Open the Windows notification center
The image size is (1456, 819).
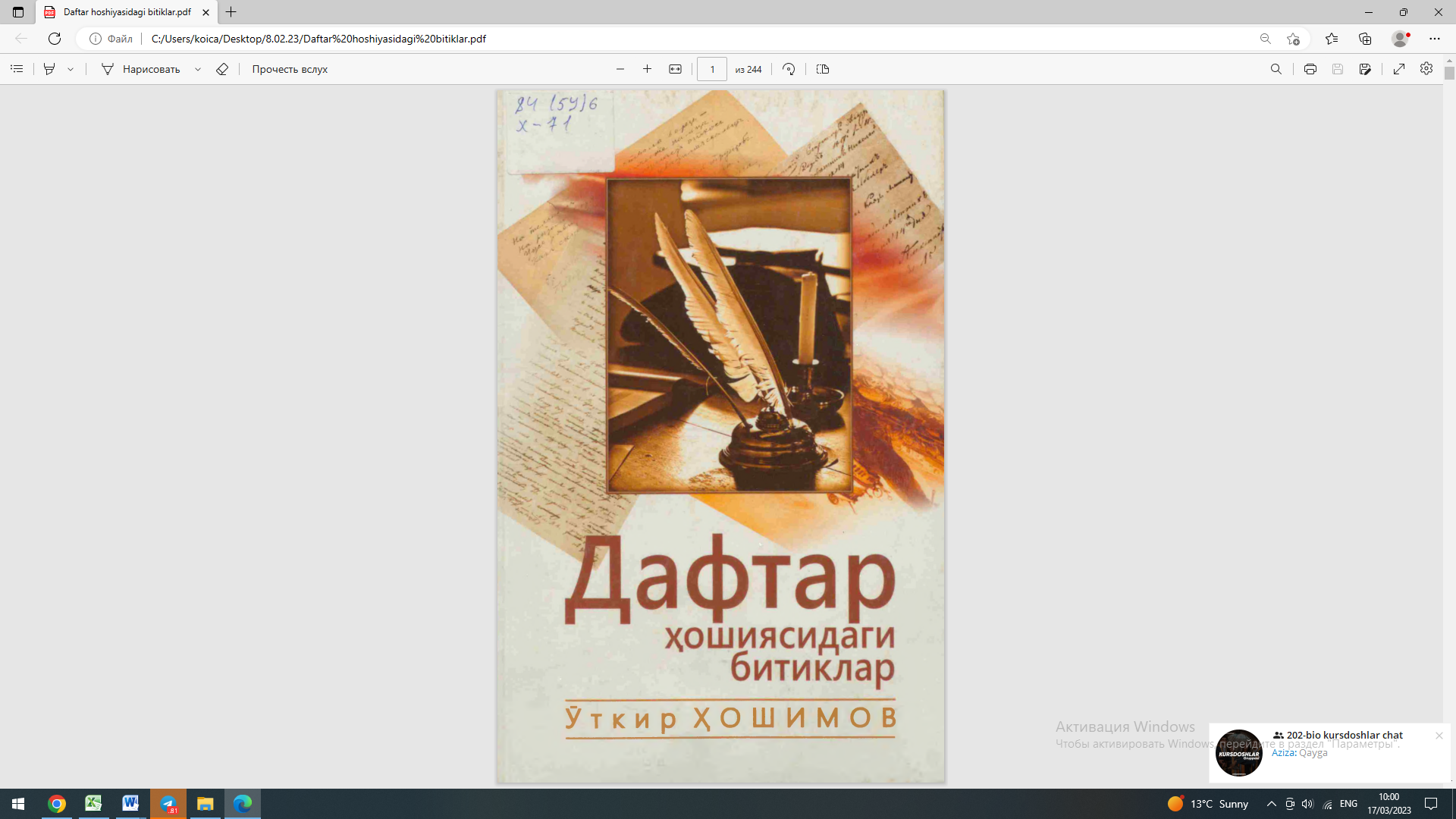1431,804
